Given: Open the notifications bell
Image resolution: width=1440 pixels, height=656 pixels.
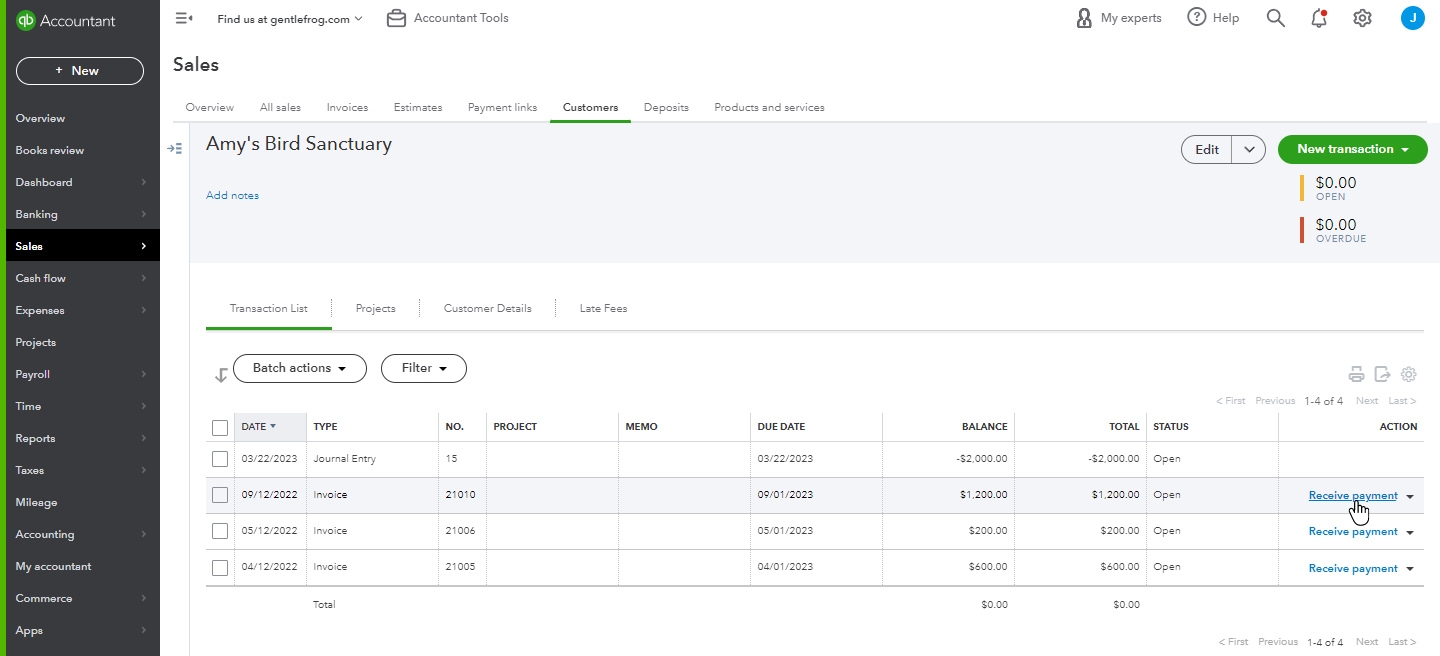Looking at the screenshot, I should pos(1319,18).
